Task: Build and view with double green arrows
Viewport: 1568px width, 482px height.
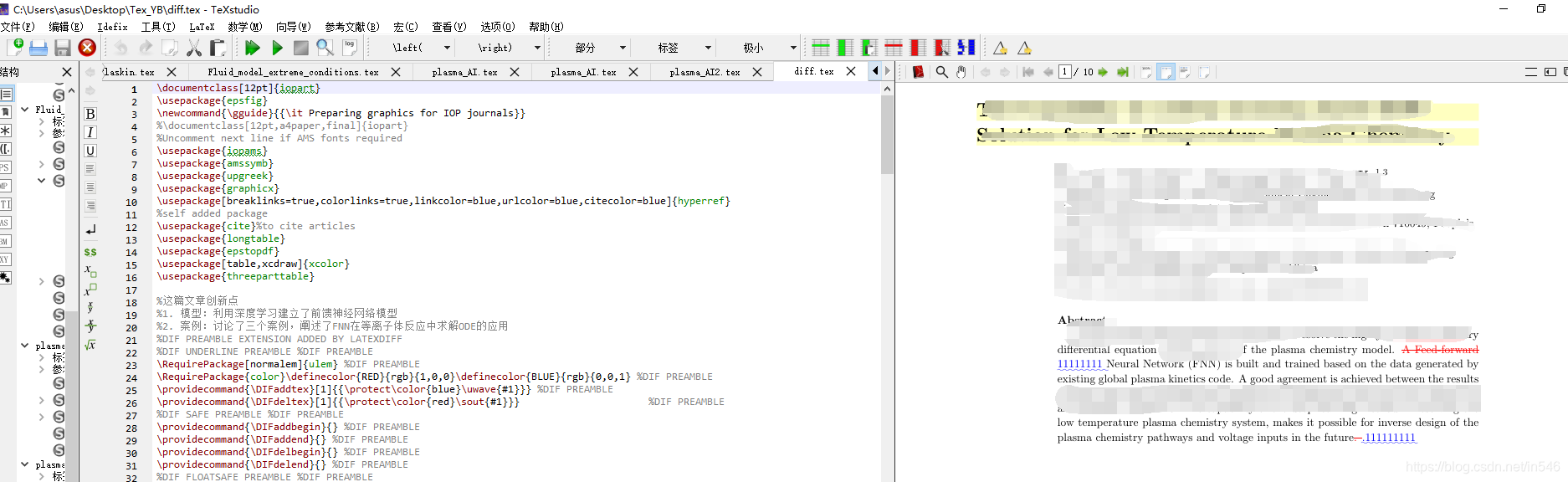Action: tap(253, 48)
